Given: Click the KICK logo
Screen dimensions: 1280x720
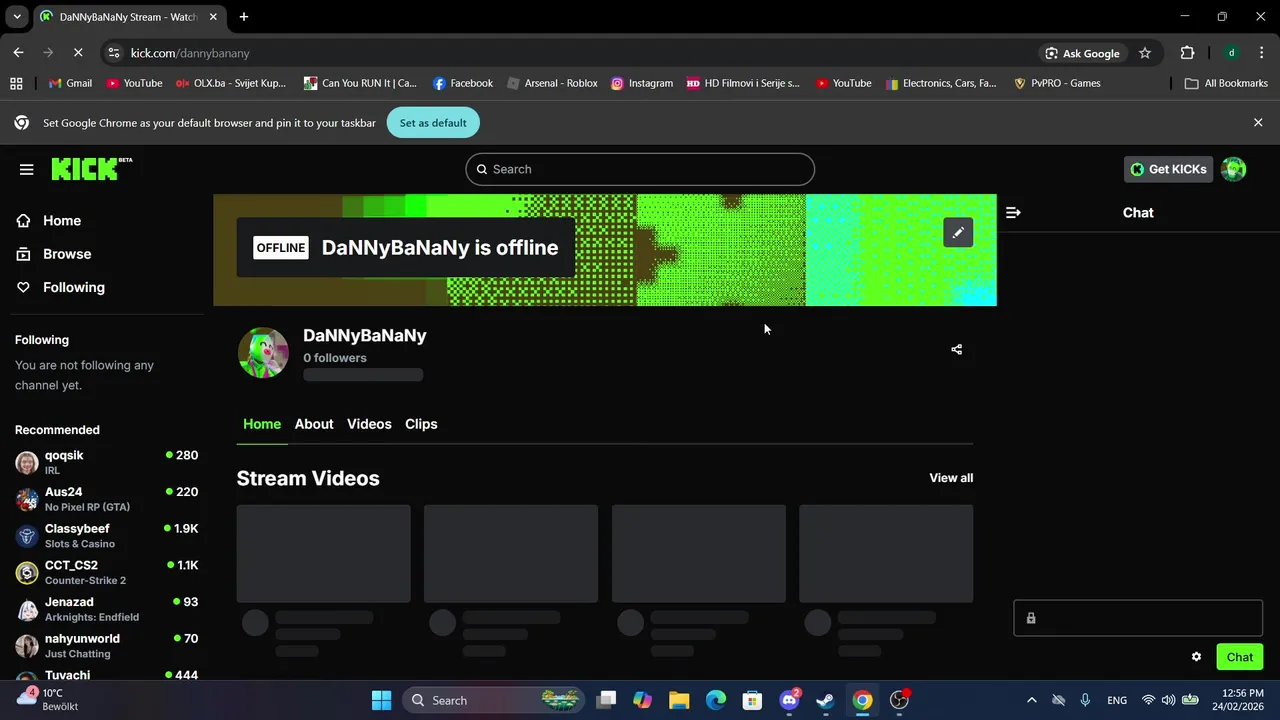Looking at the screenshot, I should tap(91, 169).
